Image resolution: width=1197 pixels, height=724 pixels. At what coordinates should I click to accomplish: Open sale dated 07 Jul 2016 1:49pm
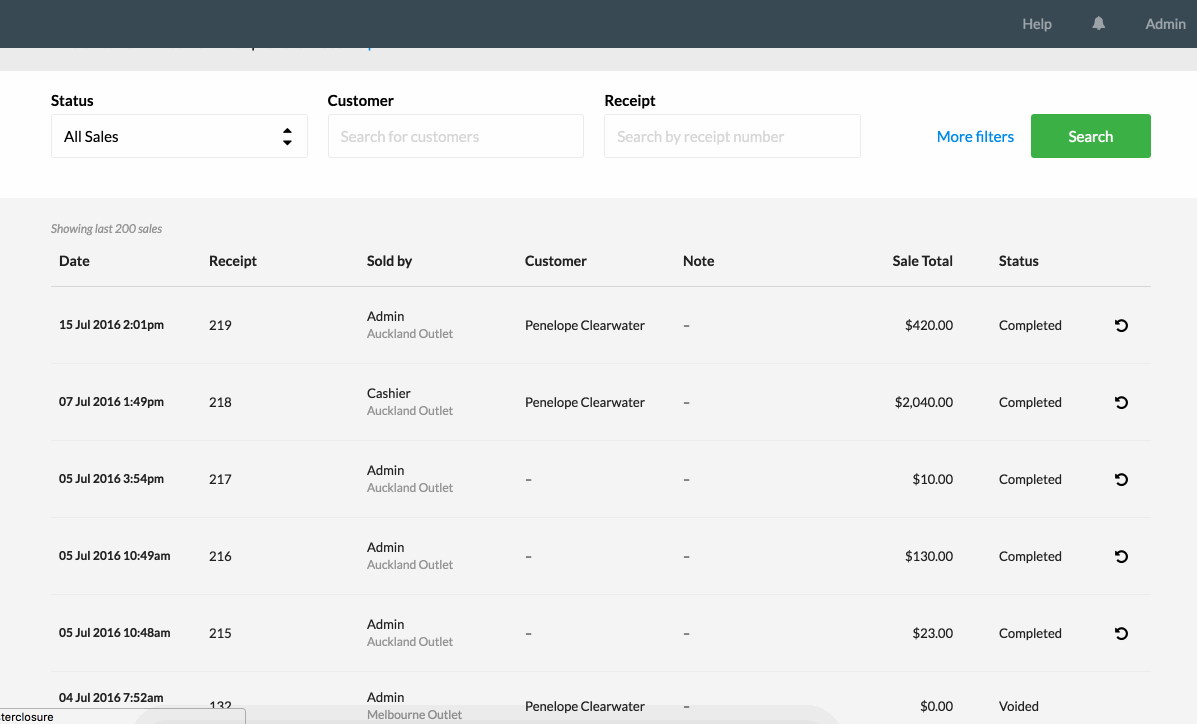click(x=111, y=402)
